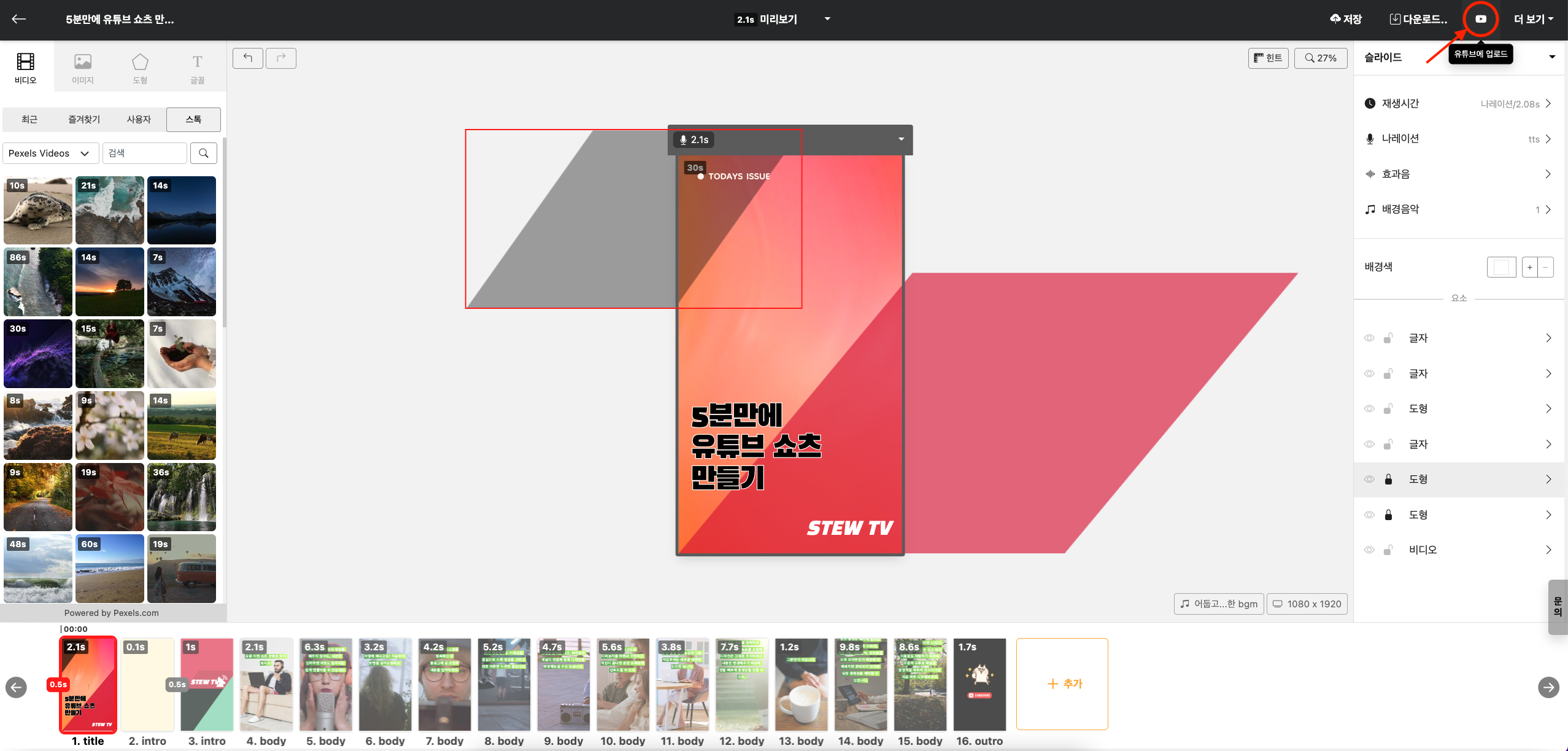The image size is (1568, 751).
Task: Click the white 배경색 color swatch
Action: pyautogui.click(x=1501, y=267)
